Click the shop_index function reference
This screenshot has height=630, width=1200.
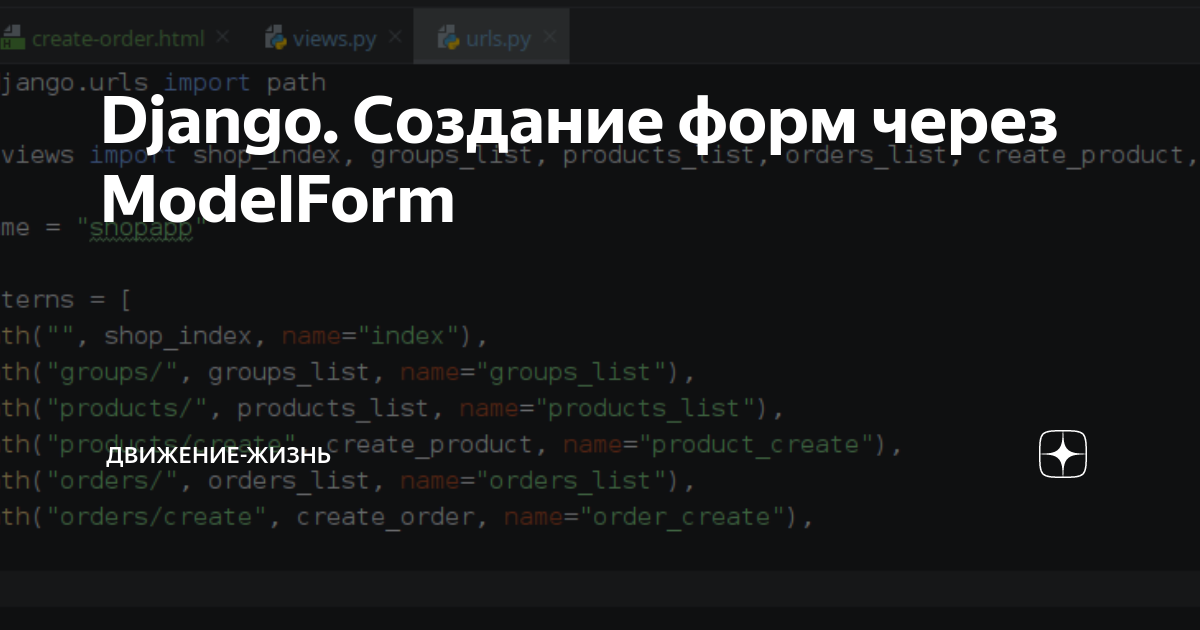175,336
